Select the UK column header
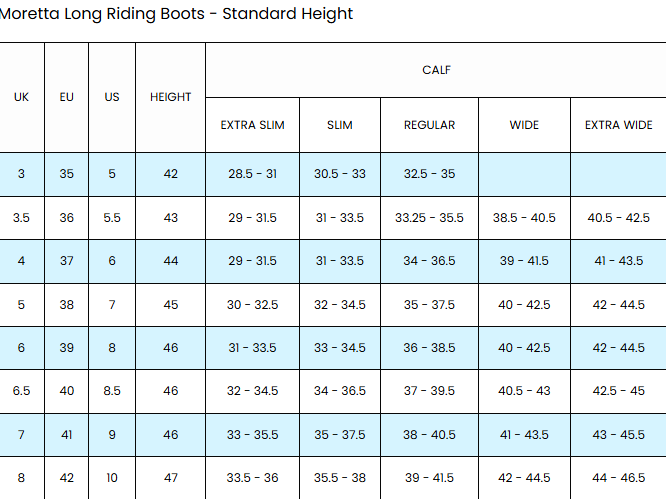The height and width of the screenshot is (499, 666). (x=21, y=97)
